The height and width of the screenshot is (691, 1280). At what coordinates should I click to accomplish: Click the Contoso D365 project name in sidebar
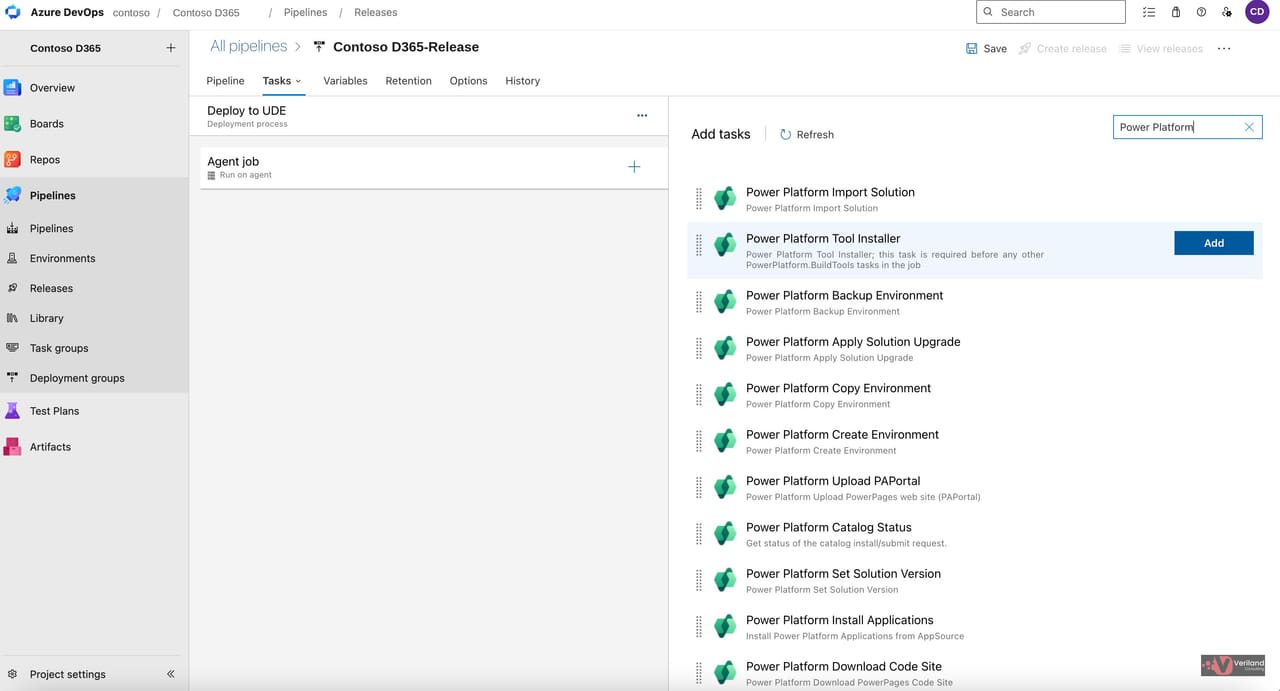click(65, 48)
